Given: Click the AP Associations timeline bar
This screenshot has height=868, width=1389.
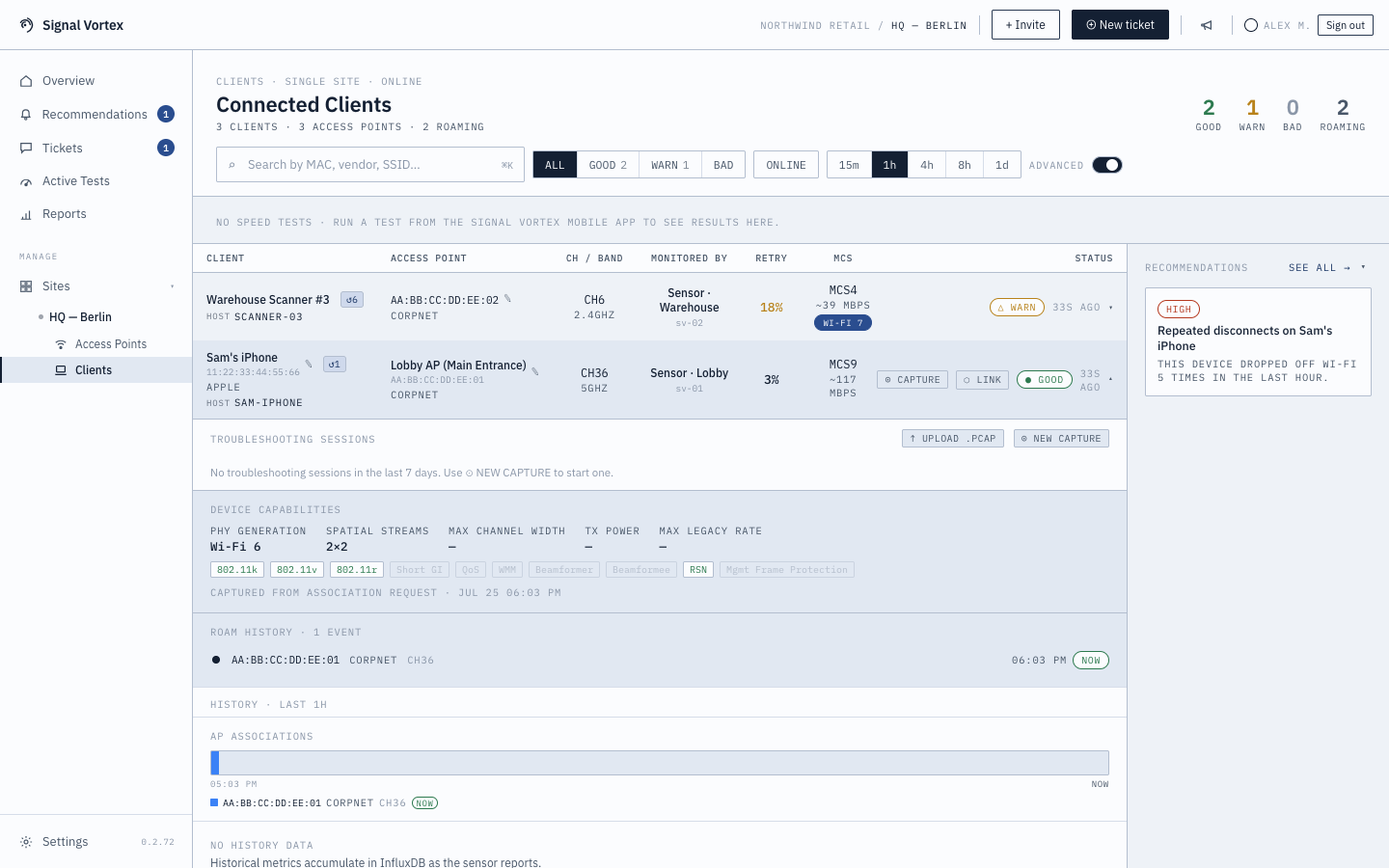Looking at the screenshot, I should (x=660, y=763).
